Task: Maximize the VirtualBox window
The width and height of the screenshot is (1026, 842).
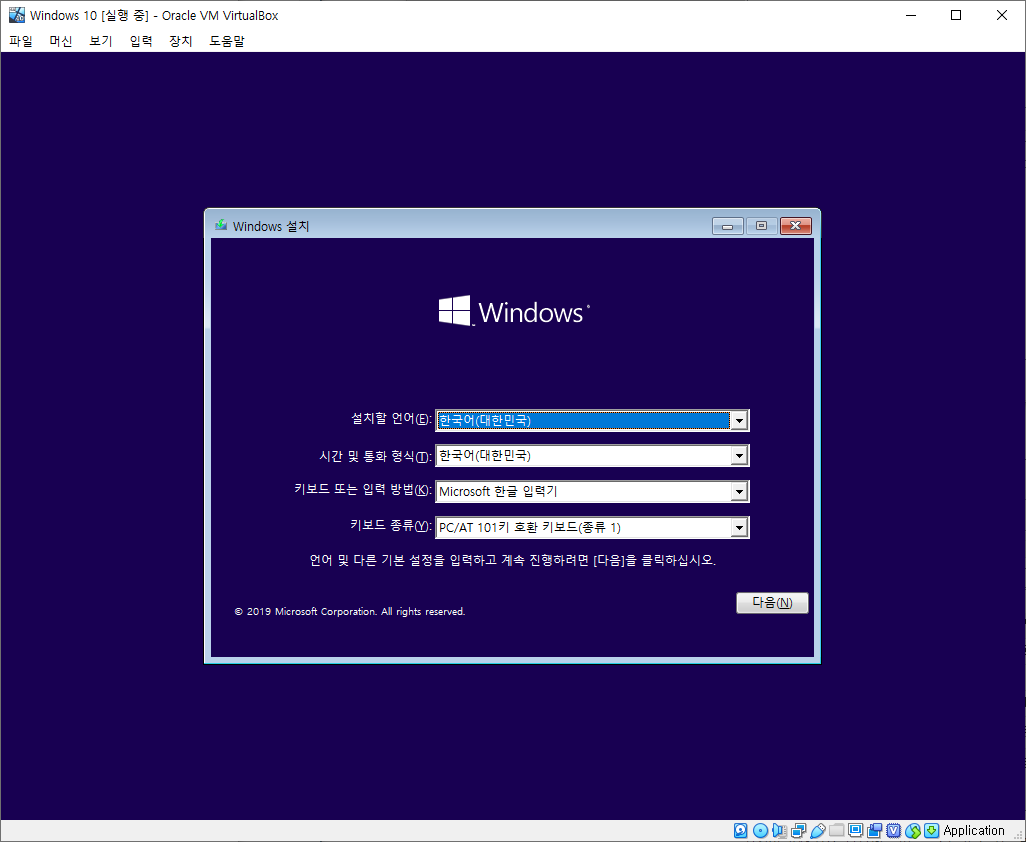Action: [956, 15]
